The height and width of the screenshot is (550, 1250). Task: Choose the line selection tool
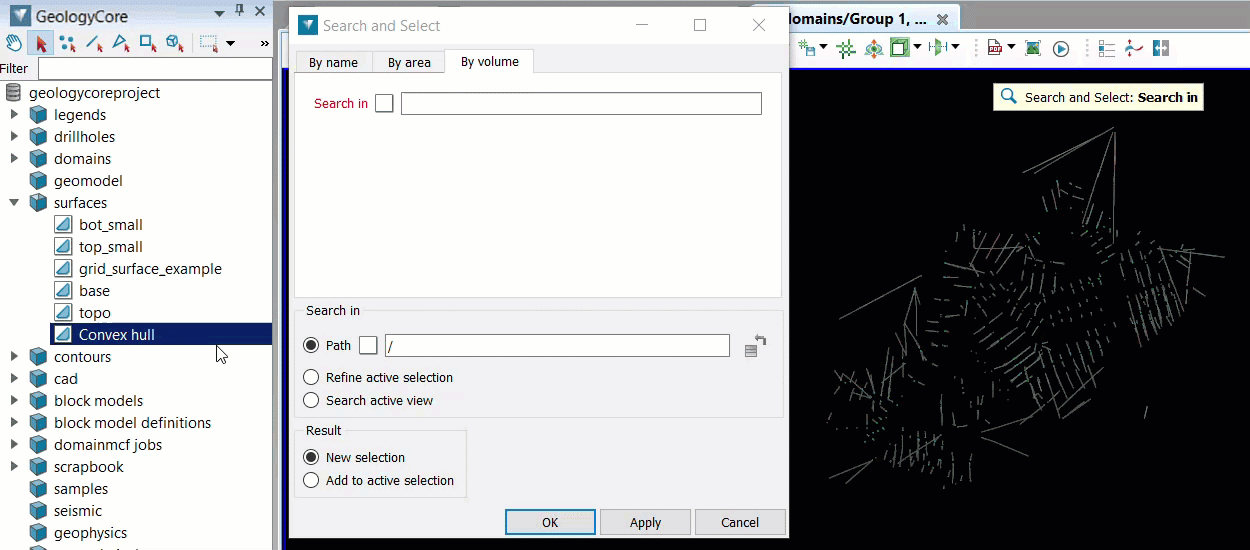(94, 43)
